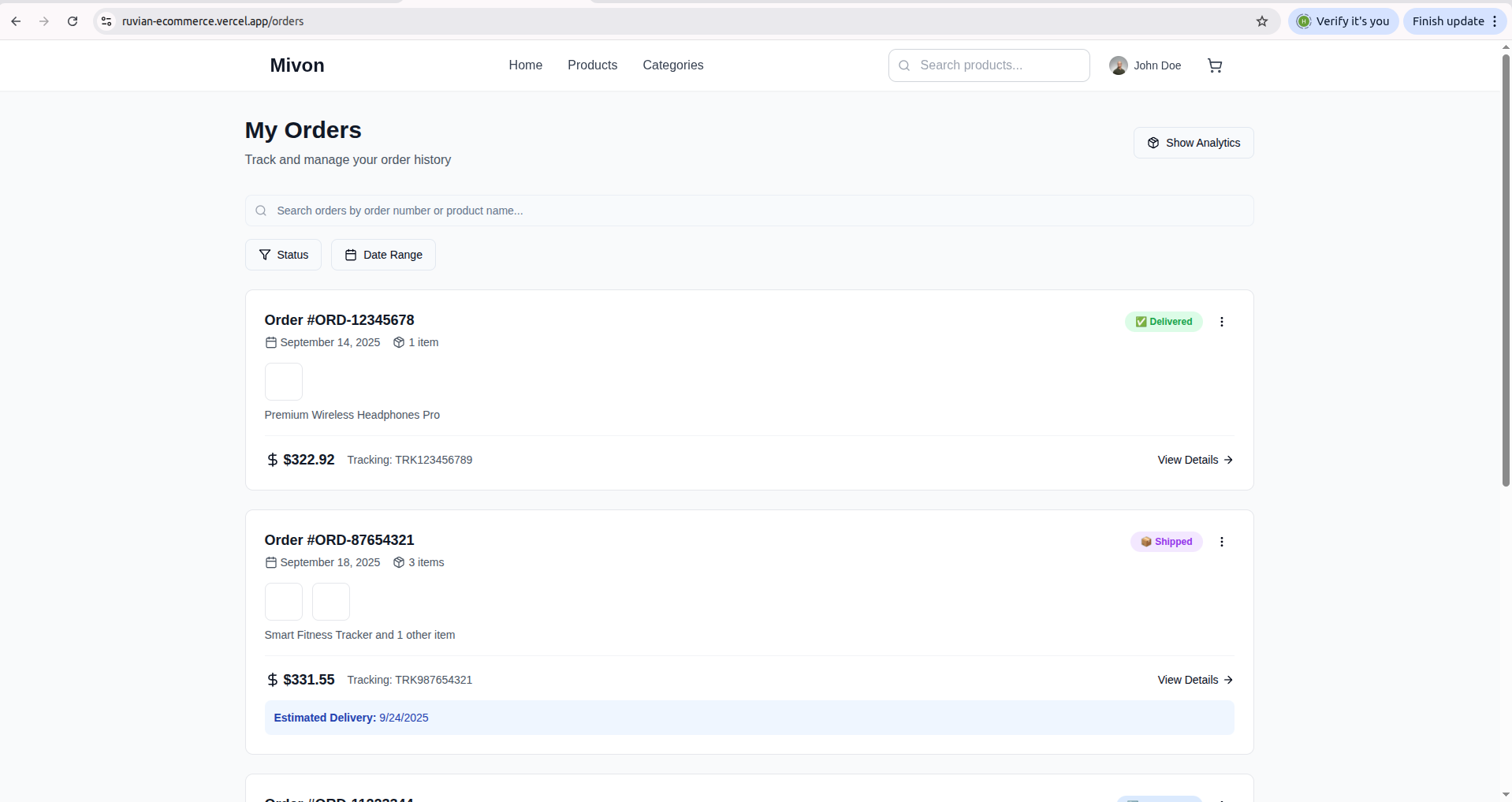Click Premium Wireless Headphones Pro thumbnail
This screenshot has width=1512, height=802.
(x=284, y=382)
